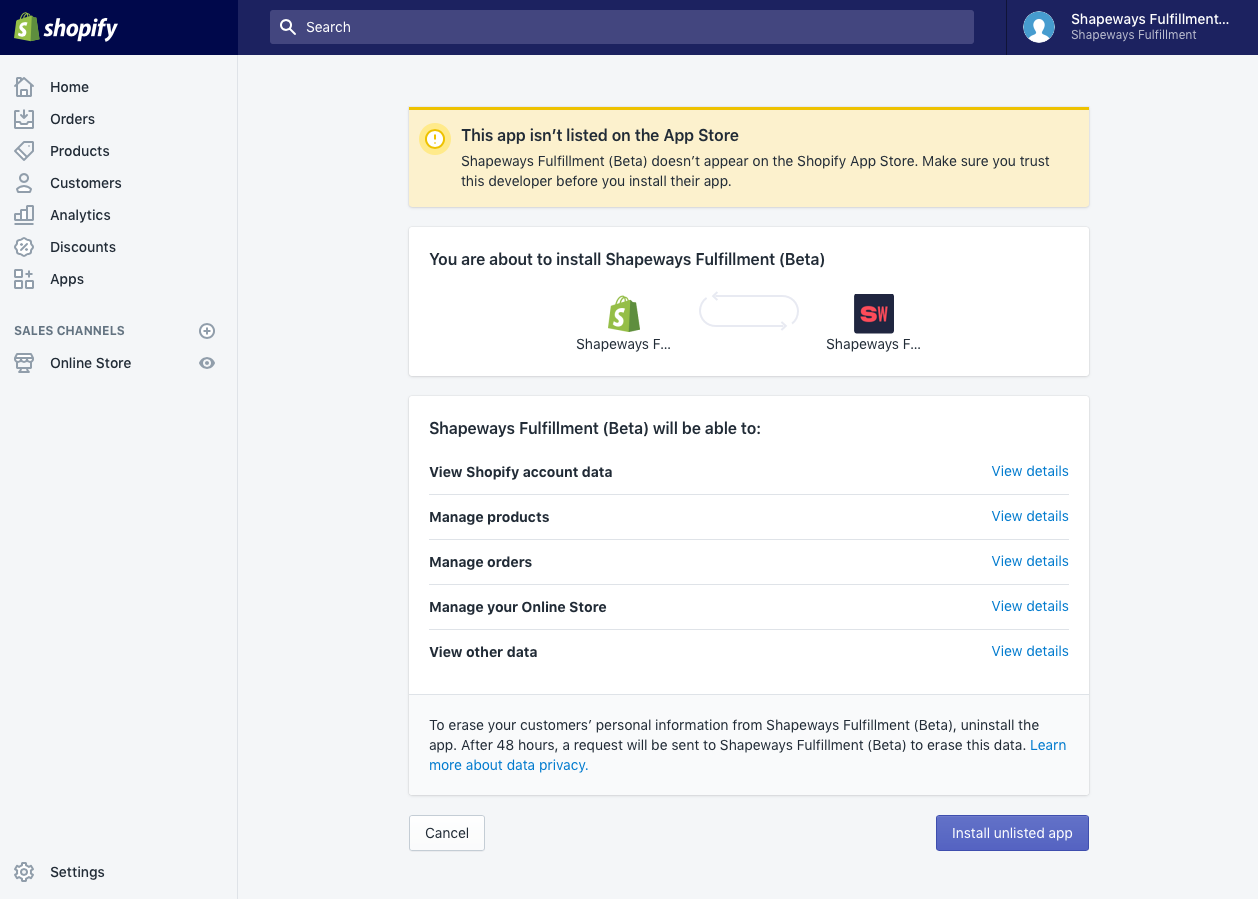Expand the Shapeways Fulfillment account menu
This screenshot has width=1258, height=899.
[x=1132, y=27]
